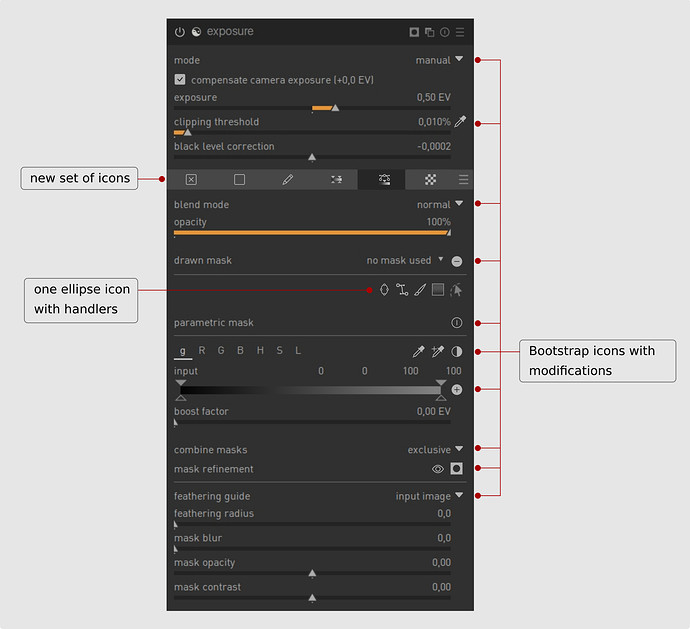Select the L channel tab
The width and height of the screenshot is (690, 629).
(298, 350)
